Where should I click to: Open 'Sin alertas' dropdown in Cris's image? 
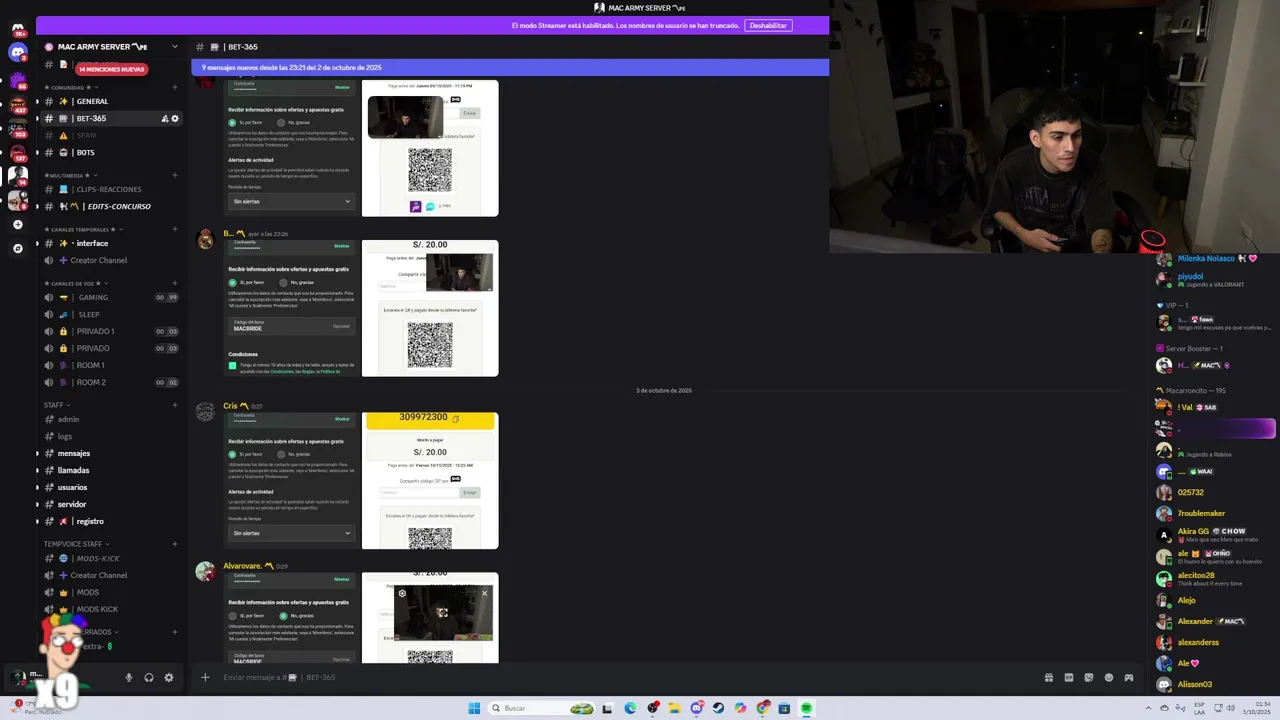pos(291,533)
